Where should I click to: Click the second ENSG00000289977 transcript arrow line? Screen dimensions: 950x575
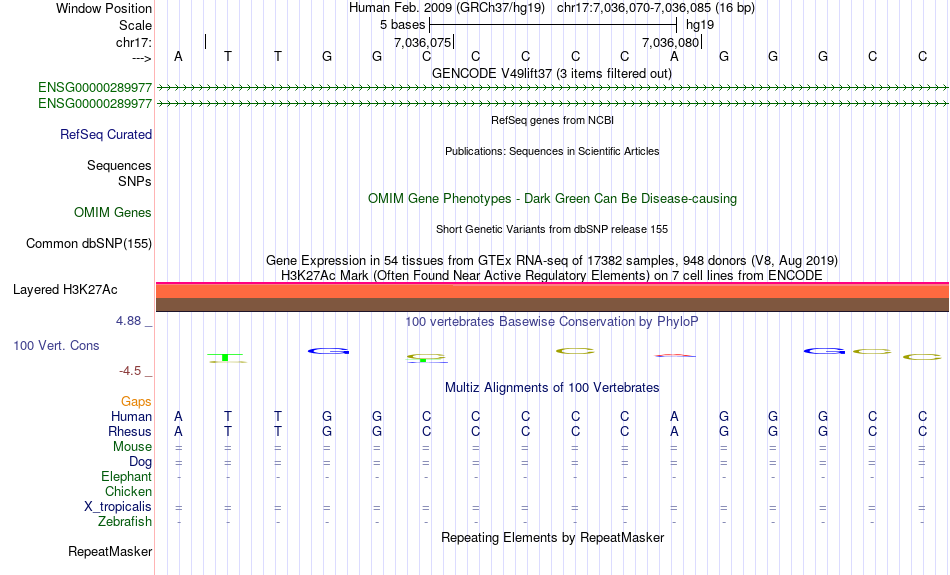point(553,104)
